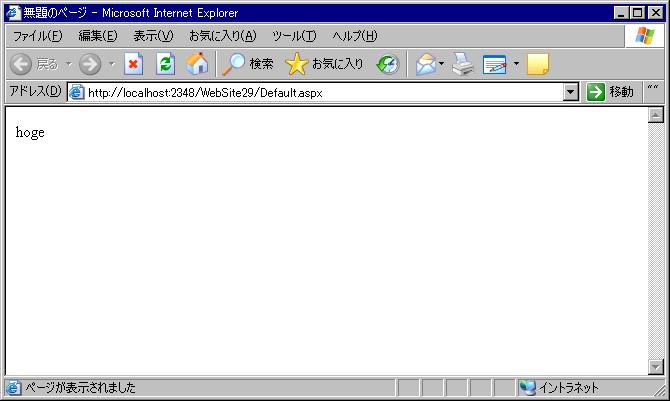Image resolution: width=670 pixels, height=401 pixels.
Task: Click the 移動 Go button
Action: [x=610, y=92]
